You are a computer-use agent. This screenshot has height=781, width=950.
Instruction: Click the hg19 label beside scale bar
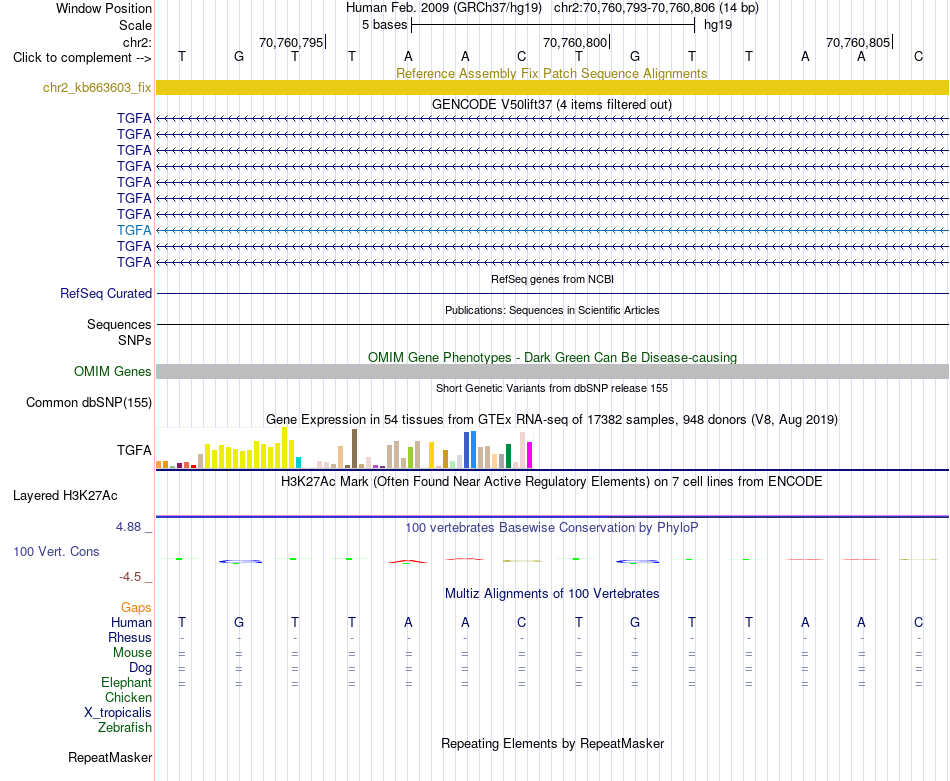(x=718, y=25)
